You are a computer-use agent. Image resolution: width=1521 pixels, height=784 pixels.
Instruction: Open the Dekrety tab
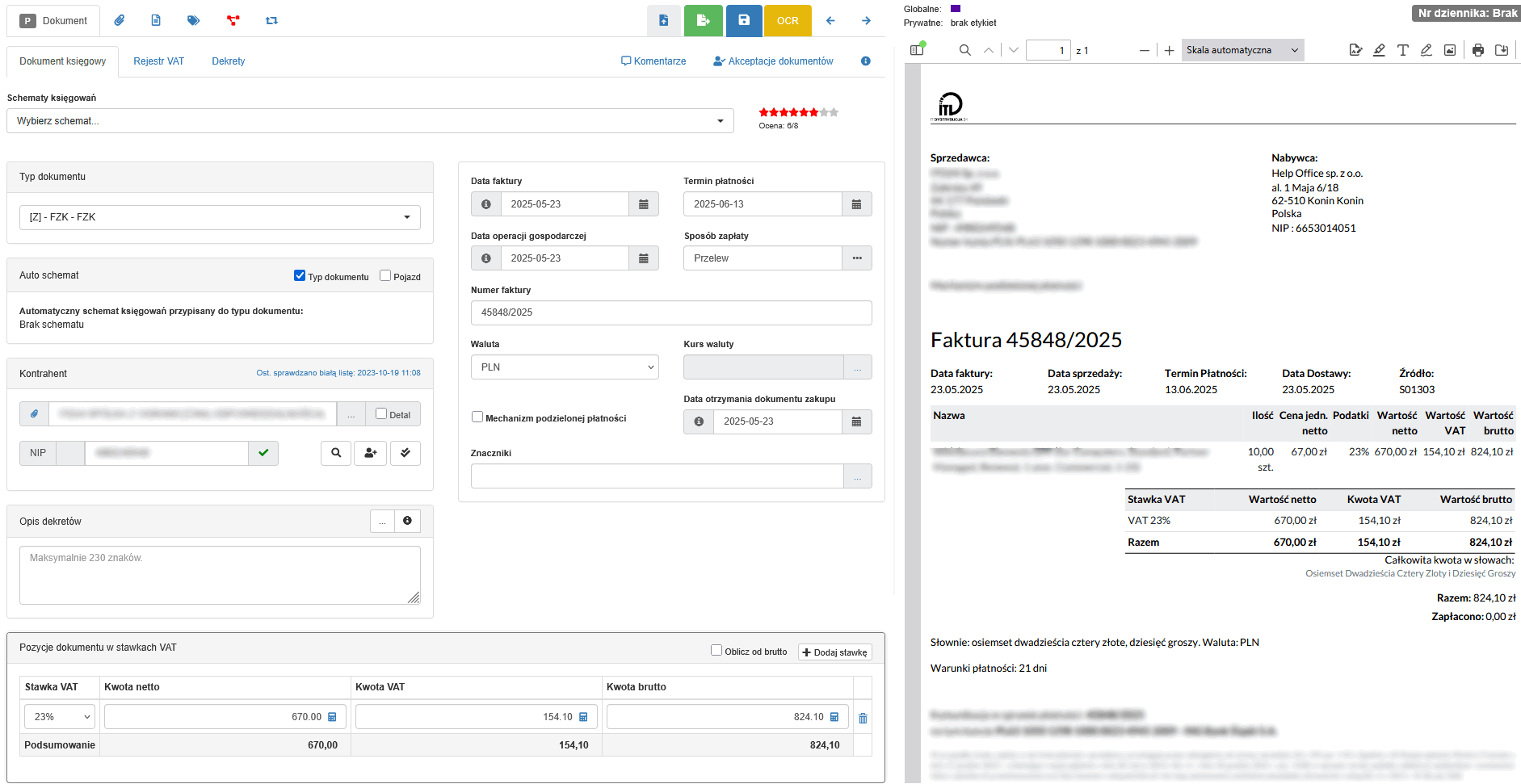coord(228,61)
